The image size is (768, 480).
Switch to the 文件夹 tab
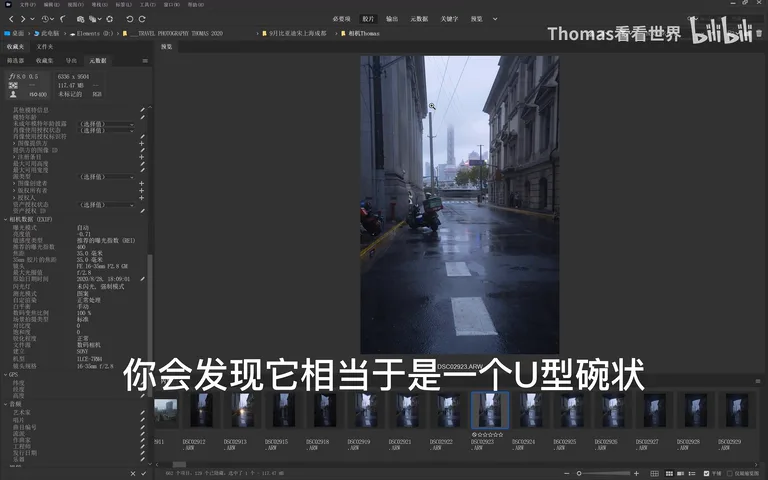[x=45, y=47]
